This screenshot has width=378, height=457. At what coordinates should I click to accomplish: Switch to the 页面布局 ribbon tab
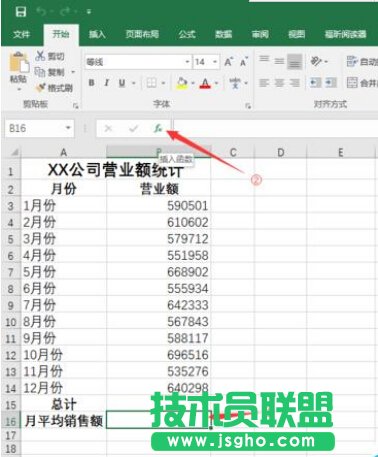click(x=142, y=34)
